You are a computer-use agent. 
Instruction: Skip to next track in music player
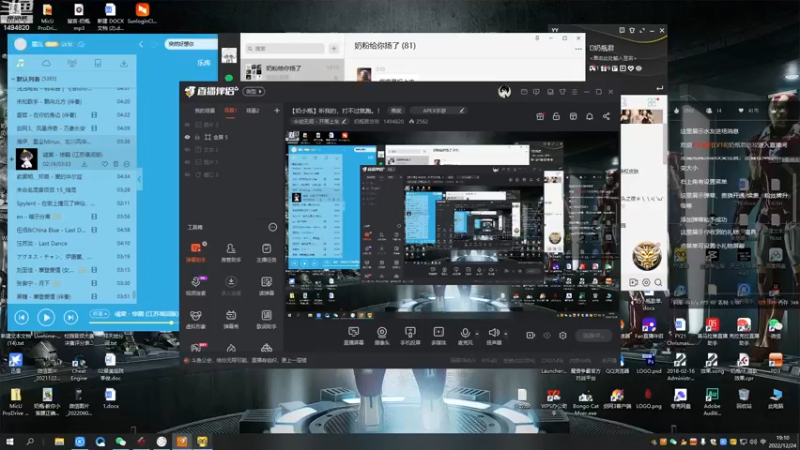click(70, 317)
